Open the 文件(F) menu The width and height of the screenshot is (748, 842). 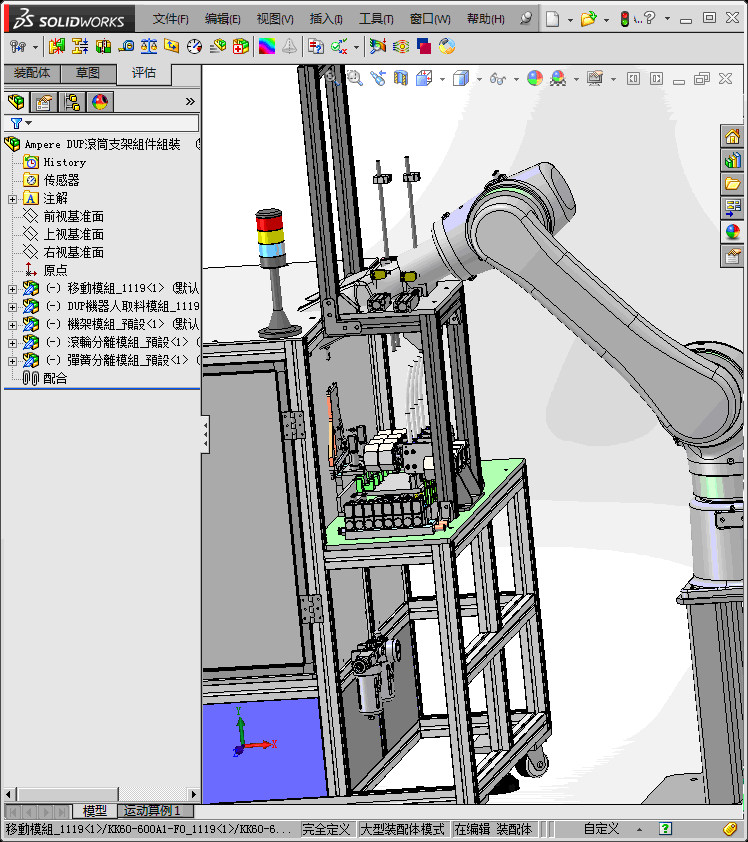tap(171, 19)
